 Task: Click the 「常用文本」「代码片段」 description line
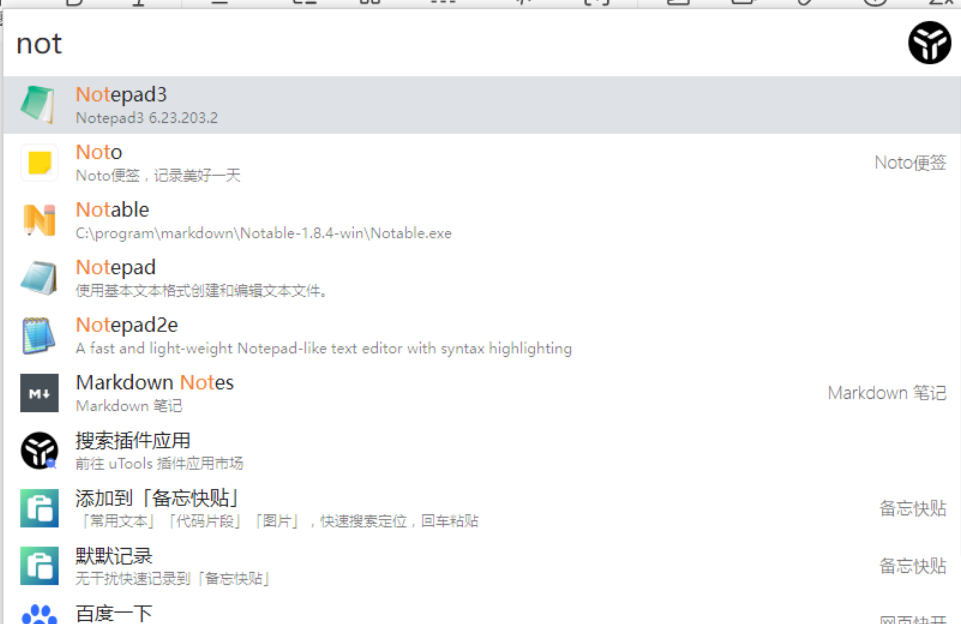(x=277, y=521)
